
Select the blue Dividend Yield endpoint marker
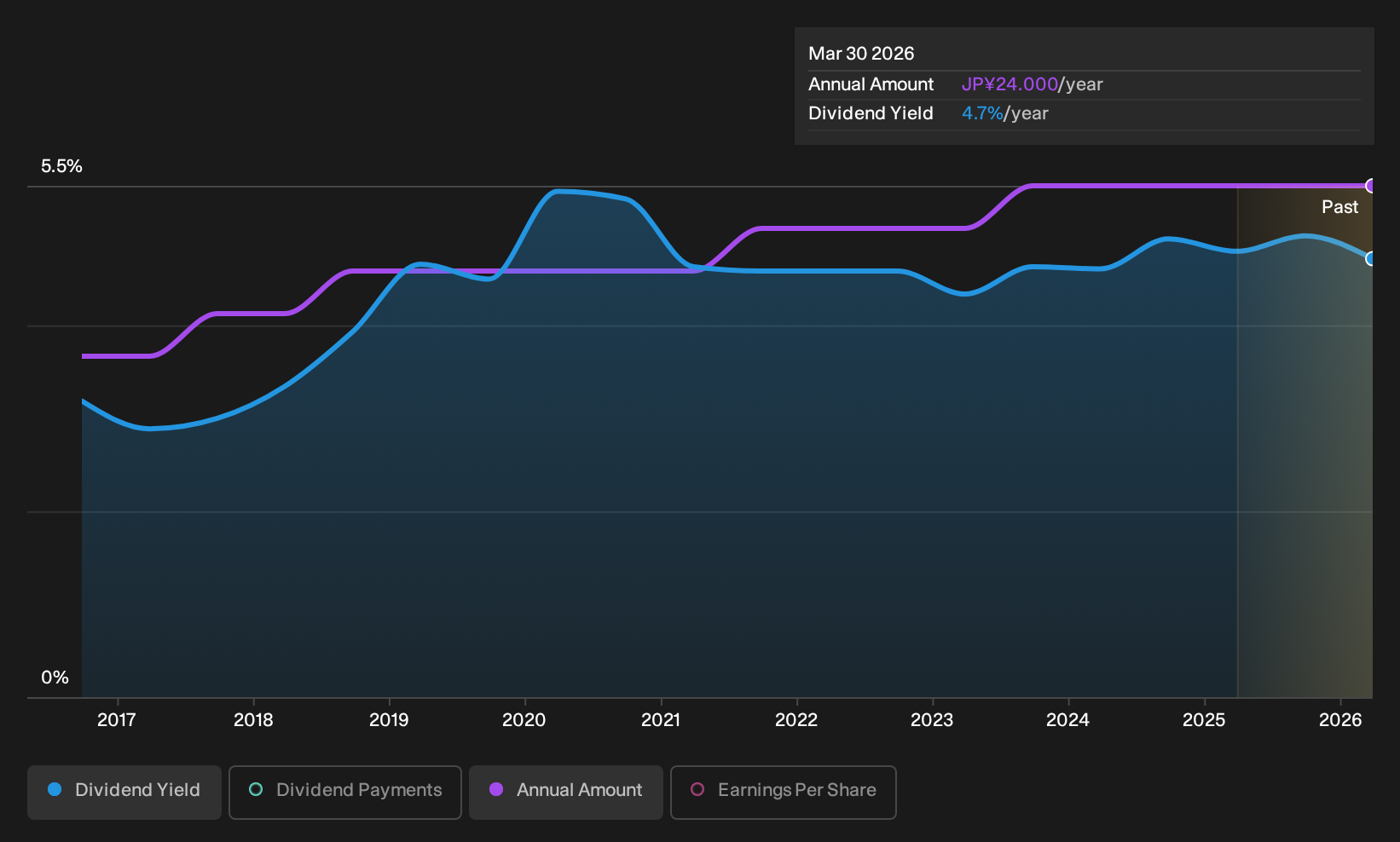[1371, 258]
